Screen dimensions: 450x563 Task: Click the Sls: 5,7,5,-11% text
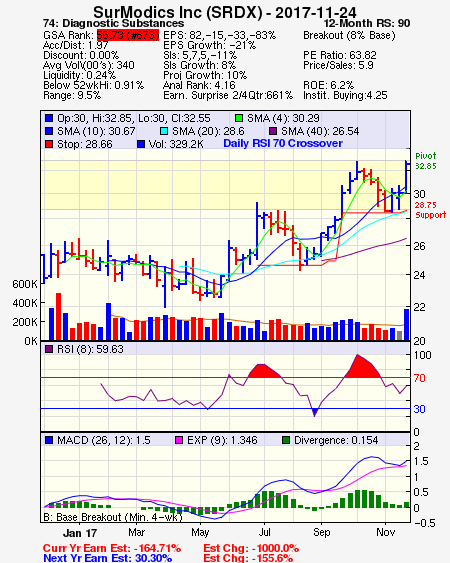coord(200,55)
